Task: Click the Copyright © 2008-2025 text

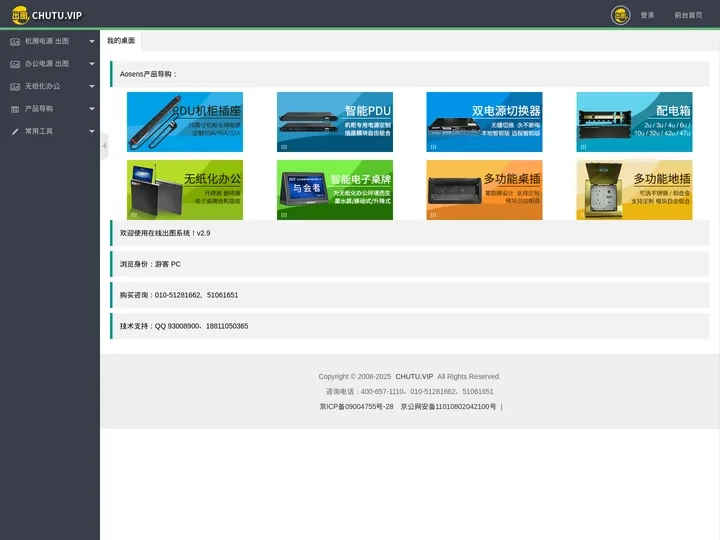Action: [355, 377]
